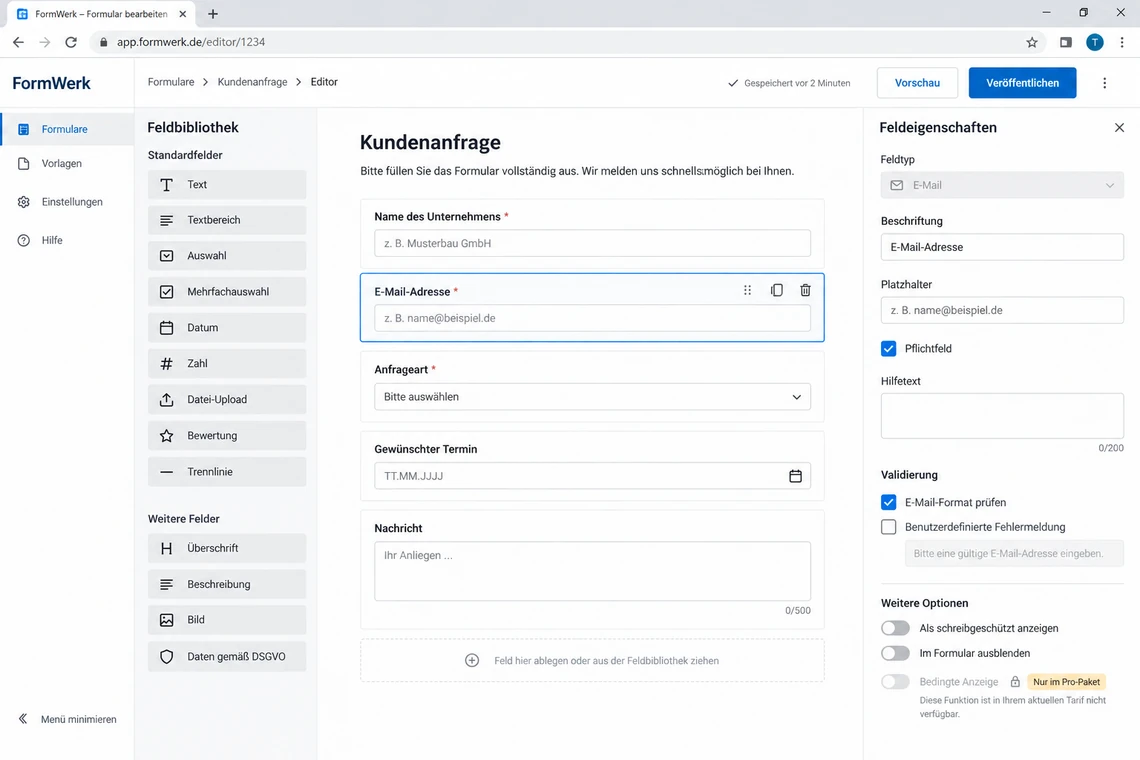Bookmark this page with the star icon
The width and height of the screenshot is (1140, 760).
1032,42
